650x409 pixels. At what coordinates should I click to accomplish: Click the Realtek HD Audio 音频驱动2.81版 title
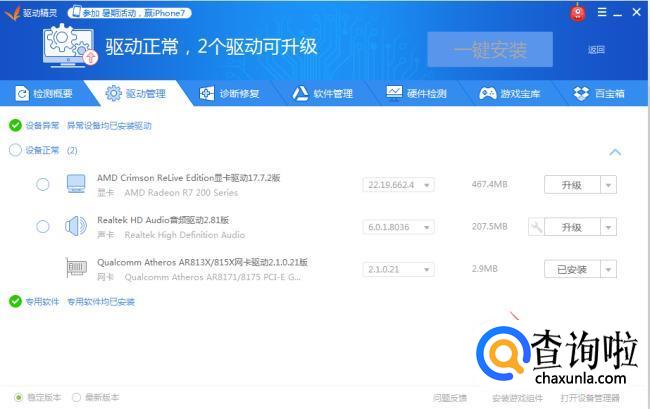(x=163, y=220)
